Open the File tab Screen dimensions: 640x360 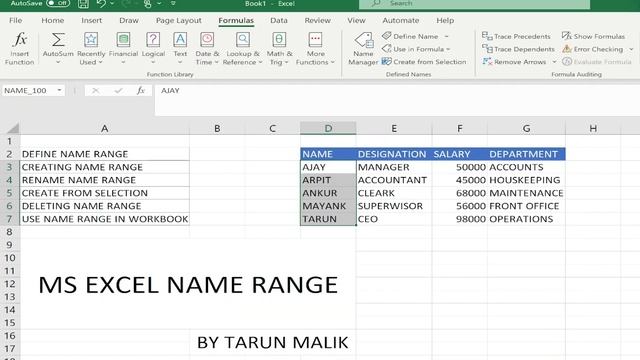pyautogui.click(x=16, y=20)
